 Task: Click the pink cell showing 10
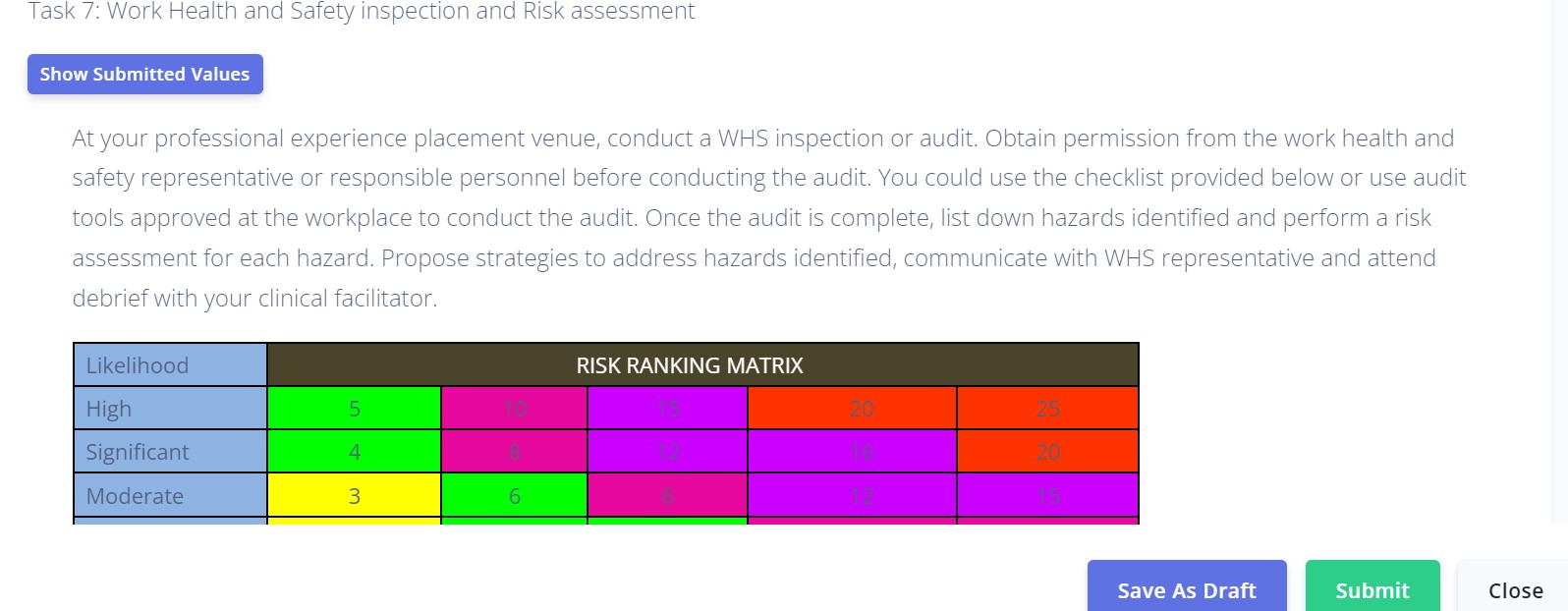(514, 408)
